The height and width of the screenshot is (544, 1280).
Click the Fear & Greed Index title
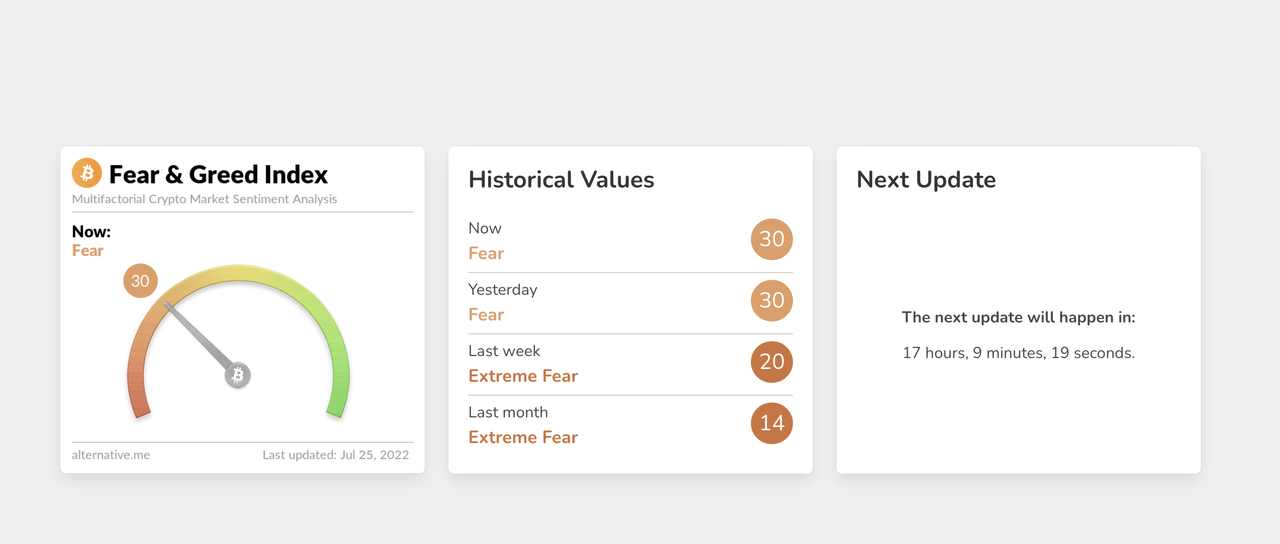coord(218,175)
